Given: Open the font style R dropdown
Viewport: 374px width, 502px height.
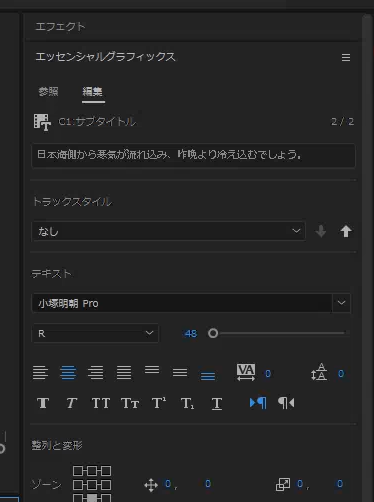Looking at the screenshot, I should [x=95, y=333].
